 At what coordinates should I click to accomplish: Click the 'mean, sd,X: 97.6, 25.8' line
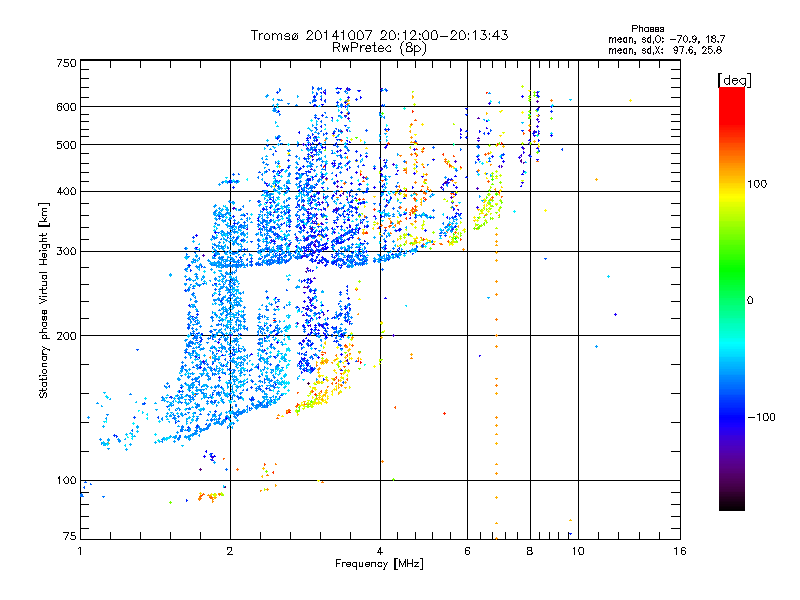pos(665,50)
